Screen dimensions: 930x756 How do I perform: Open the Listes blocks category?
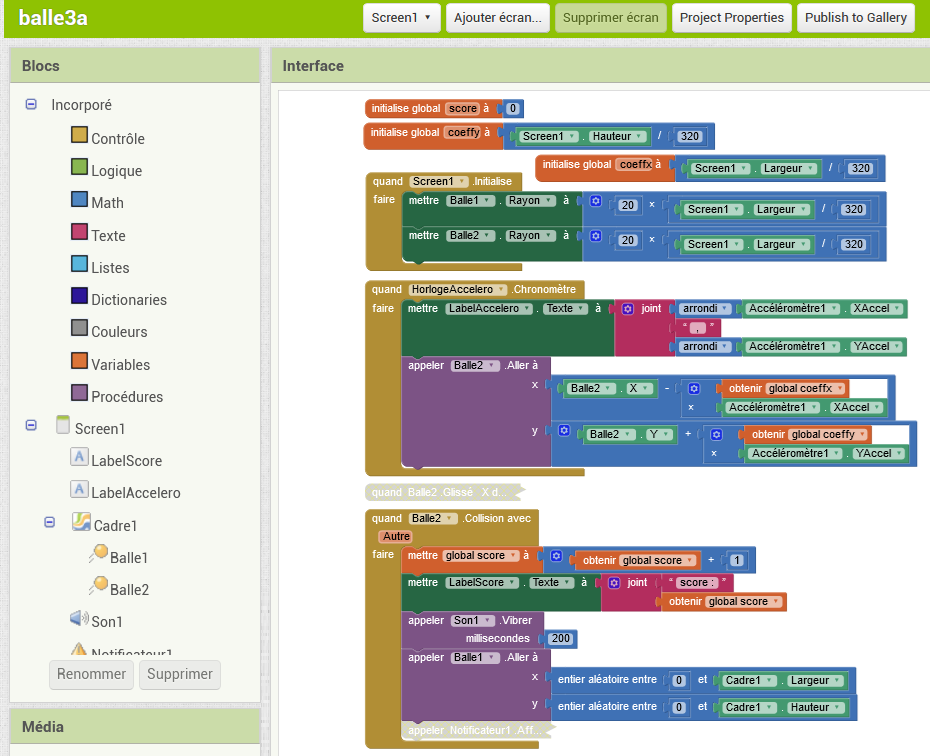coord(110,268)
